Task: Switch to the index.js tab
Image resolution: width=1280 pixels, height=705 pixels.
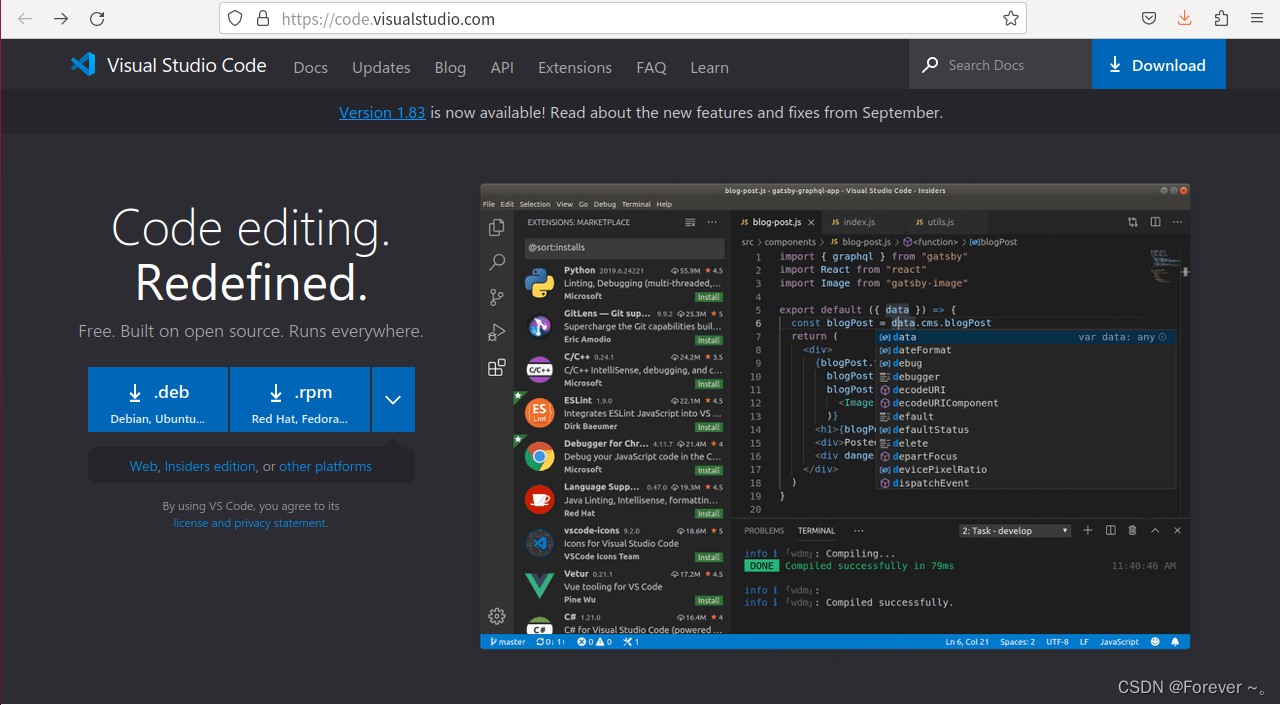Action: pos(859,222)
